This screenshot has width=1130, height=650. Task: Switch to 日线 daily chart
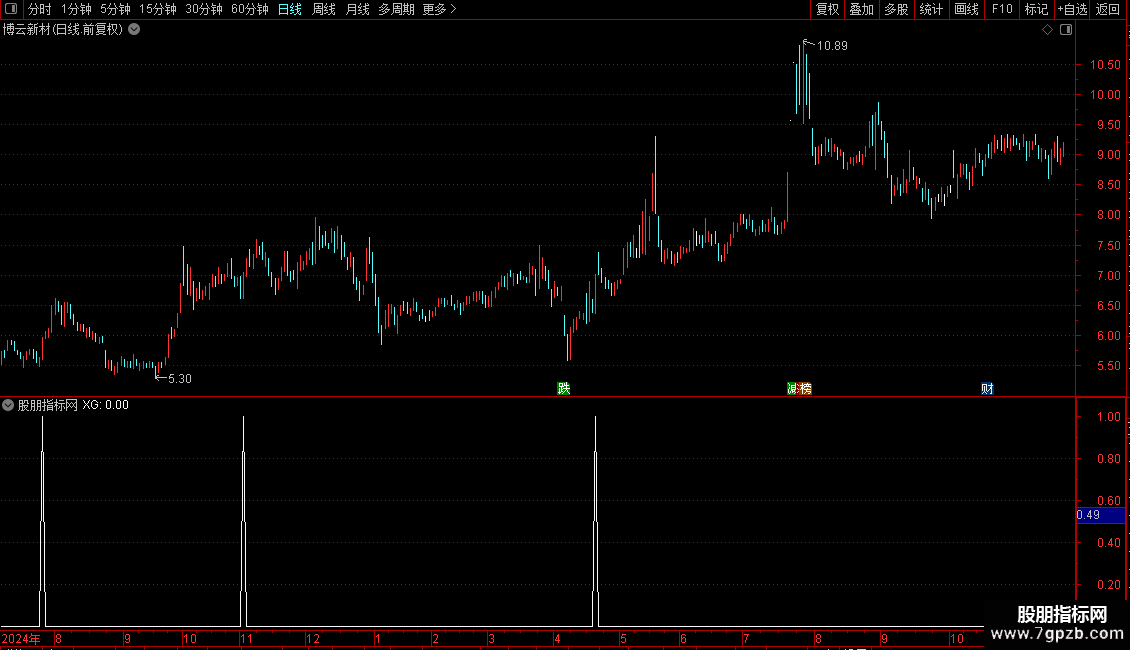290,9
